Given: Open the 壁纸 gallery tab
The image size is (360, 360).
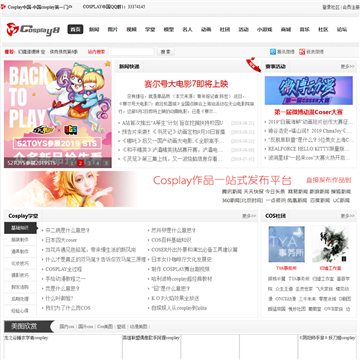Looking at the screenshot, I should point(121,327).
